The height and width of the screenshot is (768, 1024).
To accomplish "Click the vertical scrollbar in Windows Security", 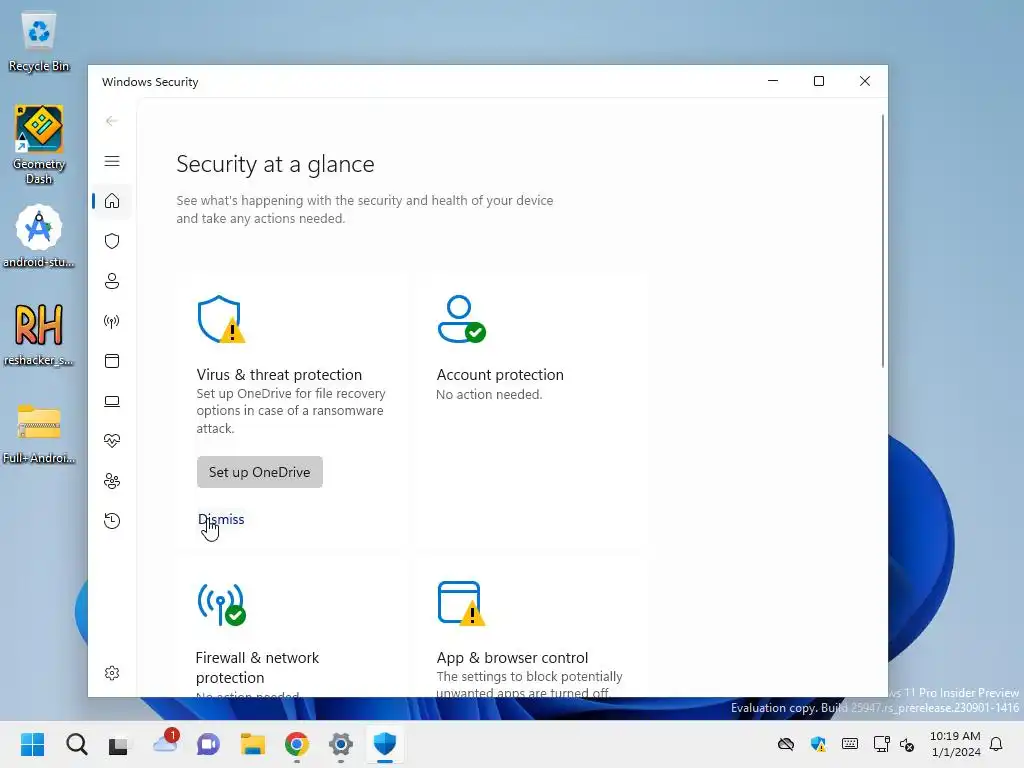I will [883, 241].
